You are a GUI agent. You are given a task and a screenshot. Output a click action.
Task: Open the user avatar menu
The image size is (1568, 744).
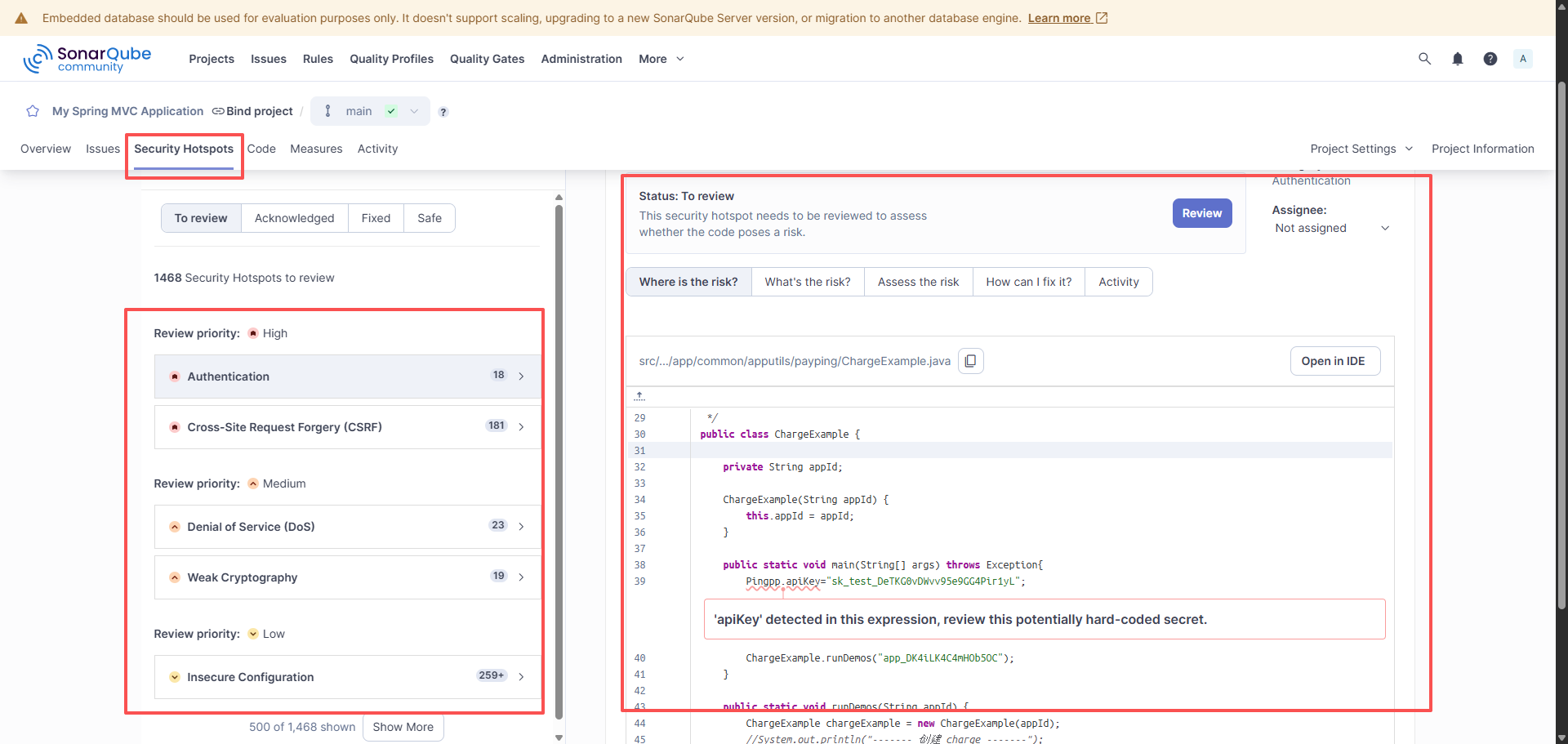1523,58
